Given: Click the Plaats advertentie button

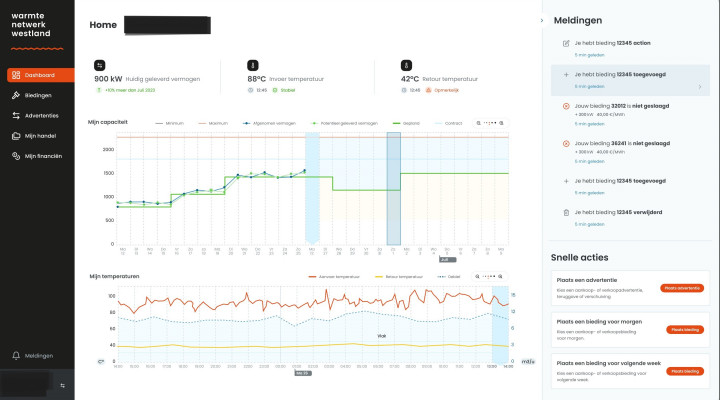Looking at the screenshot, I should (682, 288).
